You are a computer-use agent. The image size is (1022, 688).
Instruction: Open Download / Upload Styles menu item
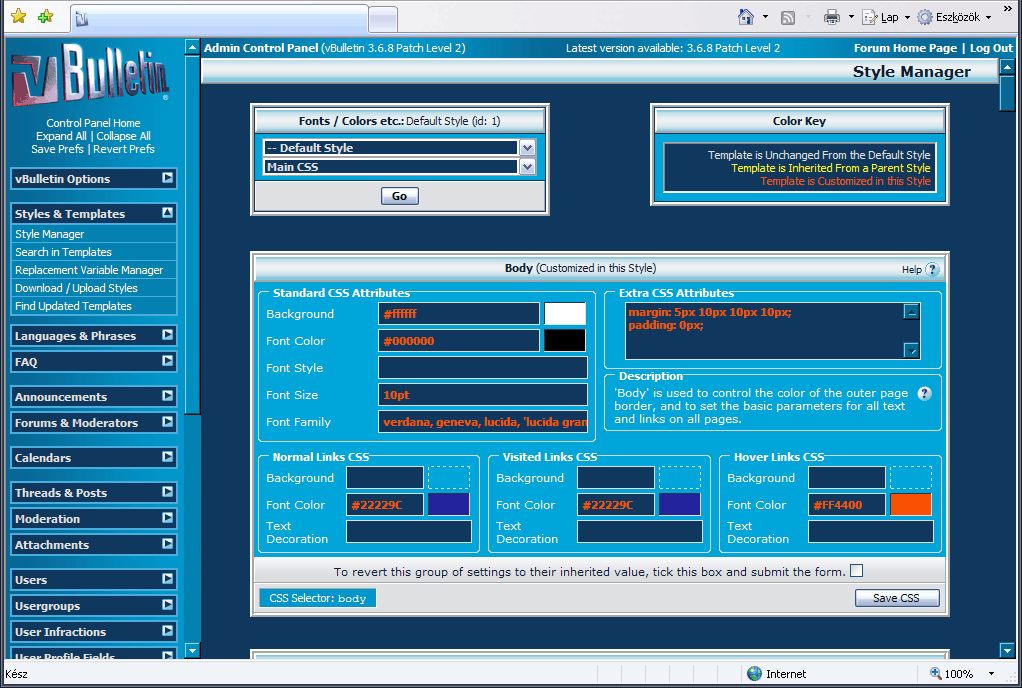point(76,288)
